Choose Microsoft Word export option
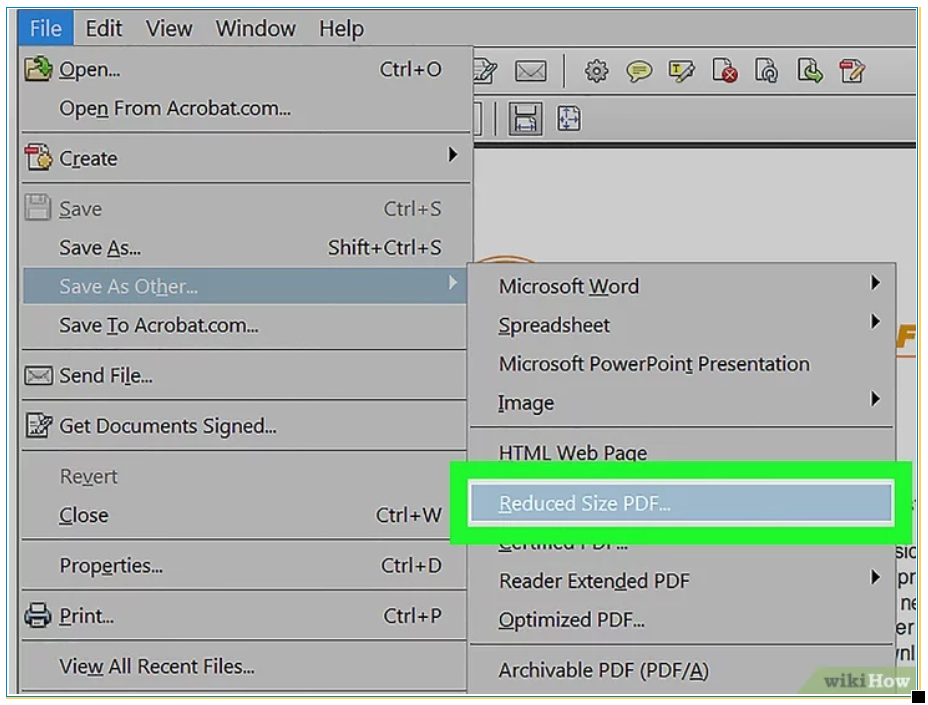 [682, 286]
